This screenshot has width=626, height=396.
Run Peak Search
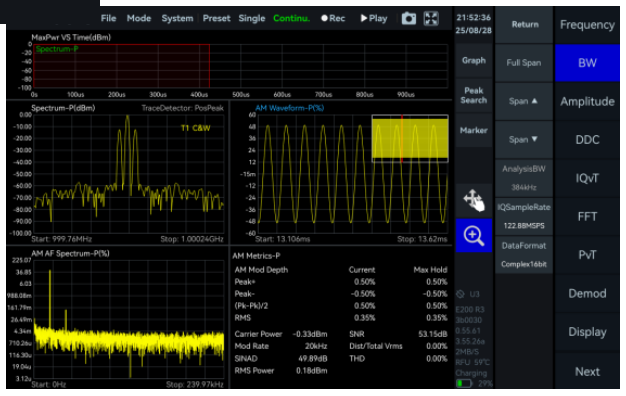[473, 95]
